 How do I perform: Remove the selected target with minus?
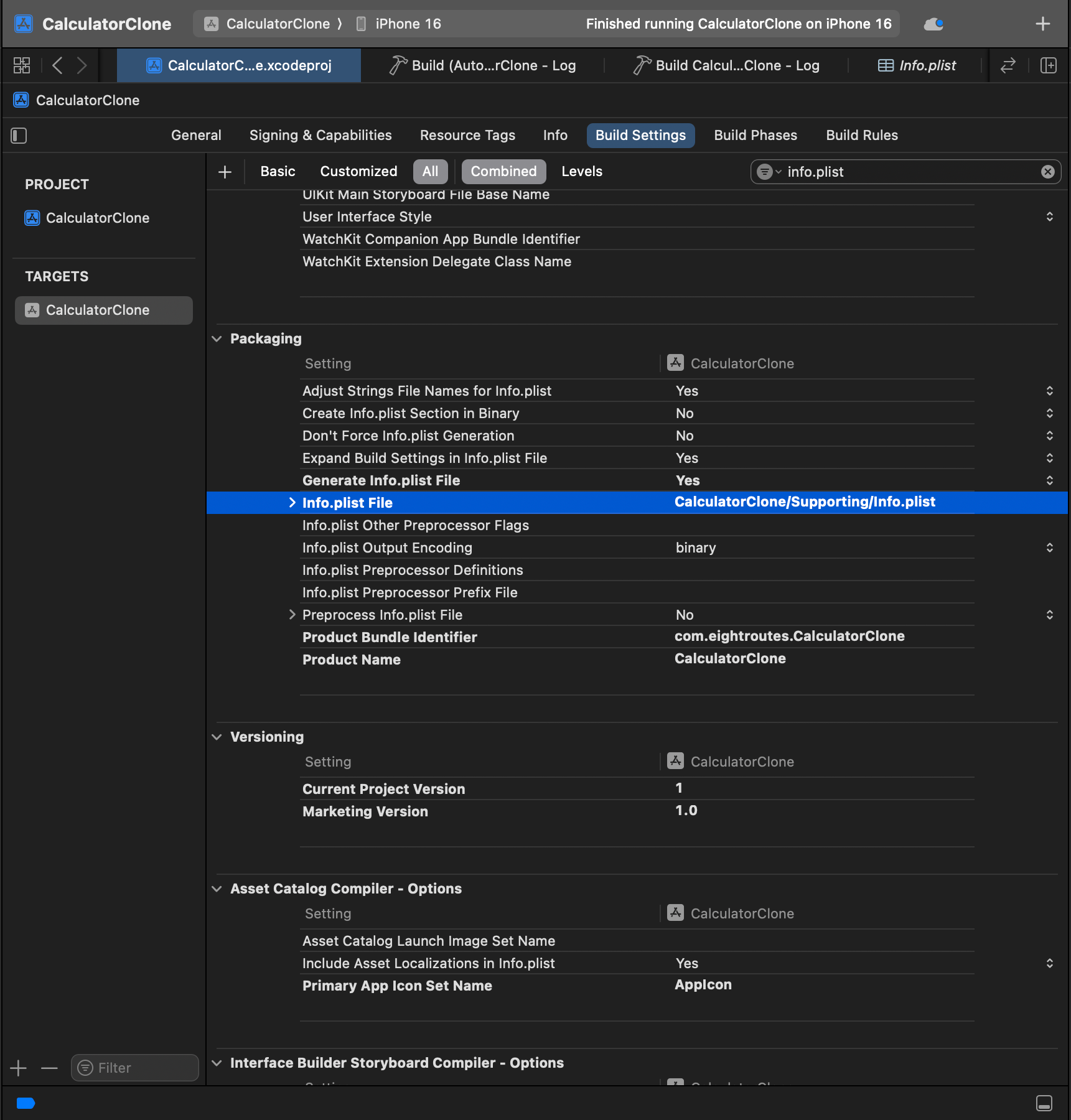[49, 1068]
